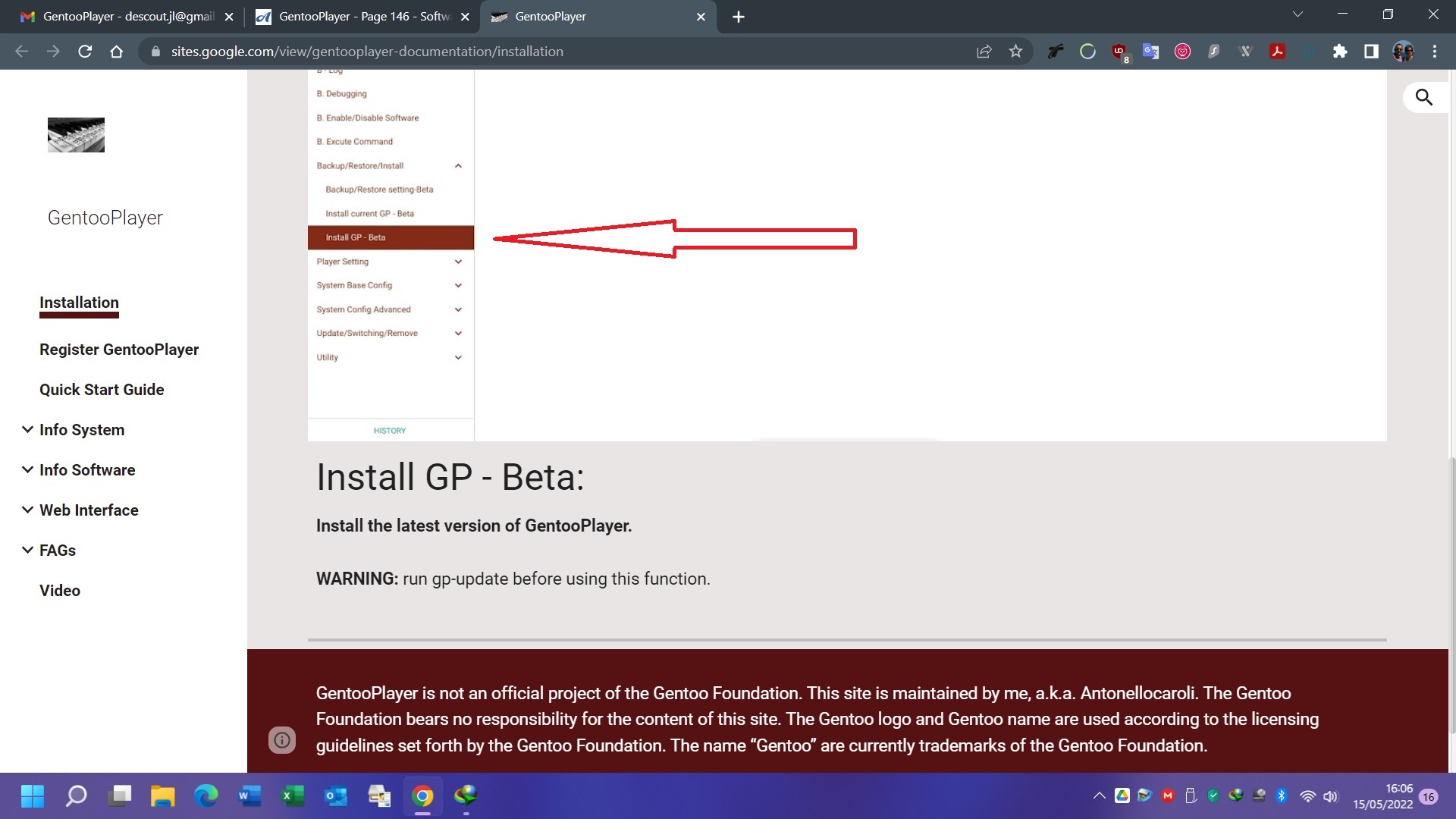Screen dimensions: 1456x819
Task: Click the browser home icon
Action: (x=116, y=52)
